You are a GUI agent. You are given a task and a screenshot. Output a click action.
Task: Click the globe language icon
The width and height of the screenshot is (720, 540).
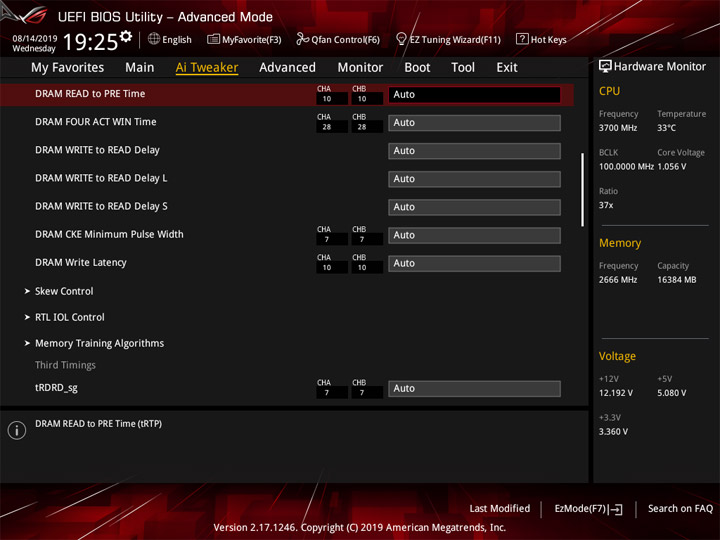tap(154, 39)
